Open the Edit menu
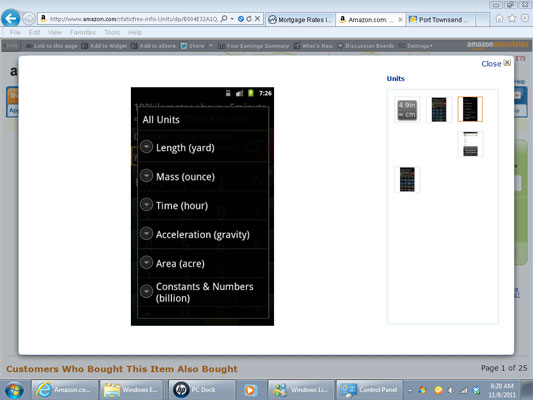Viewport: 533px width, 400px height. (34, 33)
